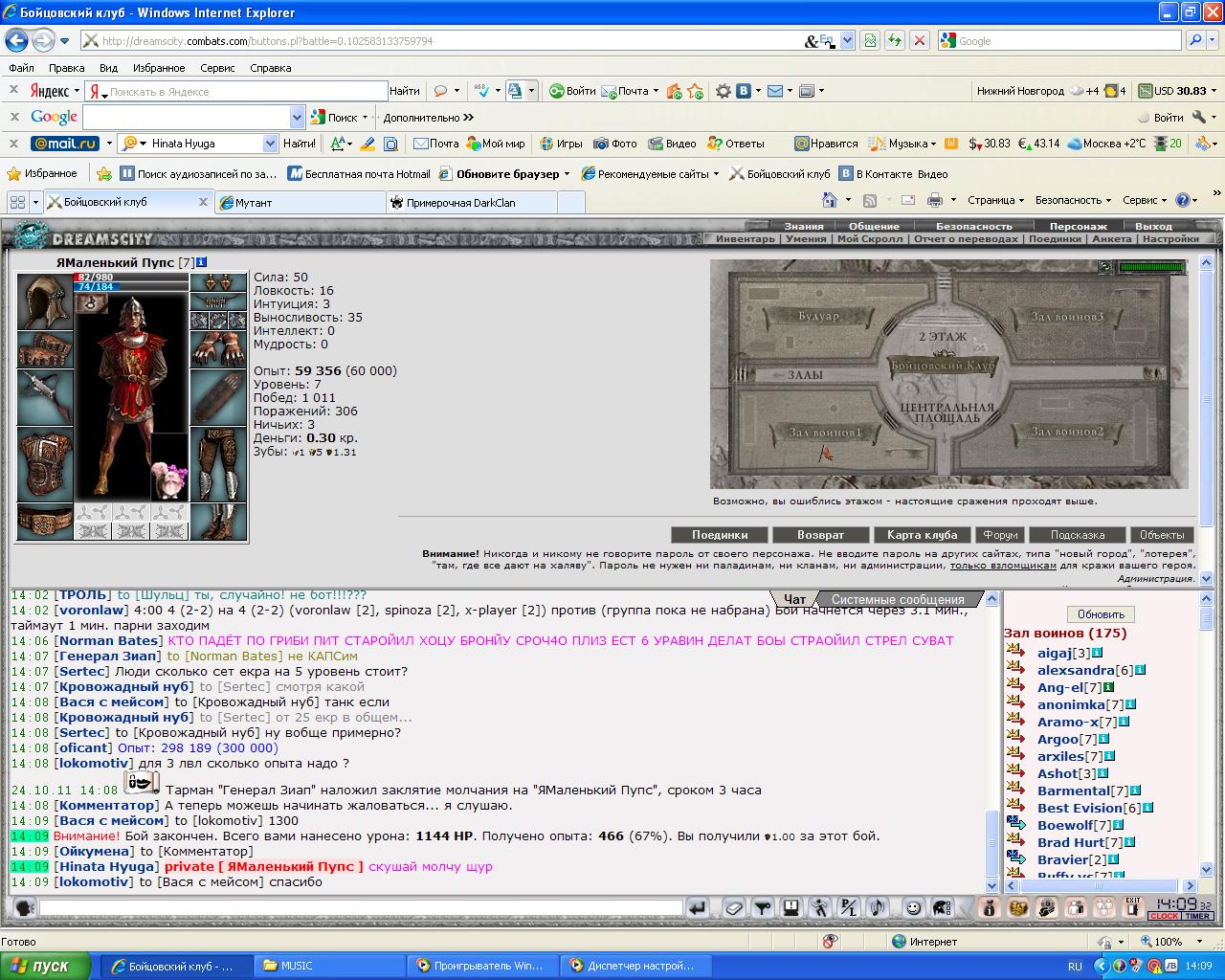Click the filter icon in chat toolbar

point(763,907)
